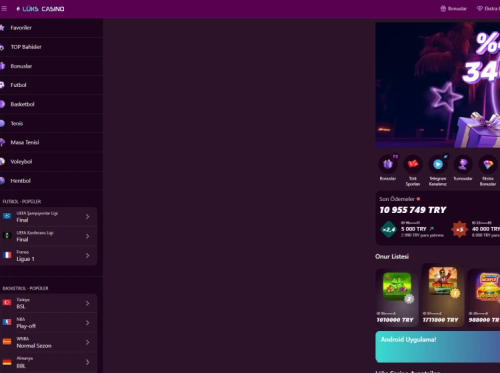Open the 980000 TRY game card
This screenshot has width=500, height=373.
coord(484,298)
